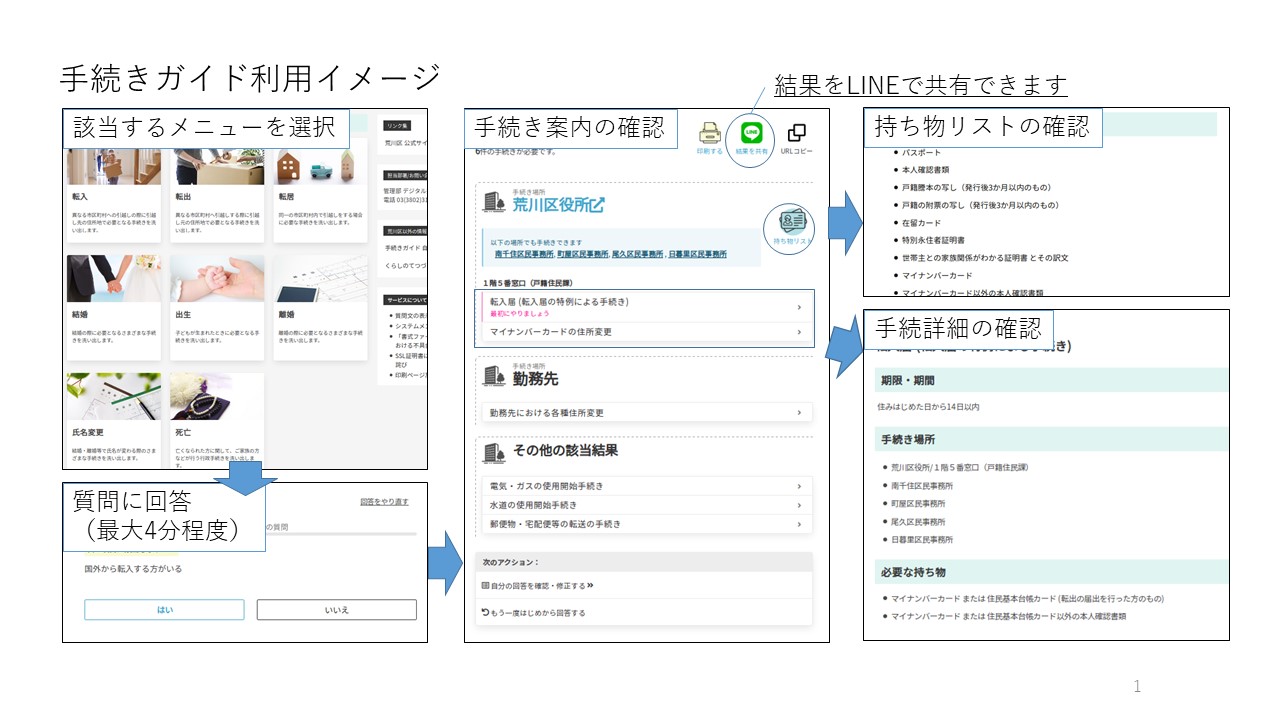This screenshot has height=720, width=1280.
Task: Click the question progress bar
Action: [341, 534]
